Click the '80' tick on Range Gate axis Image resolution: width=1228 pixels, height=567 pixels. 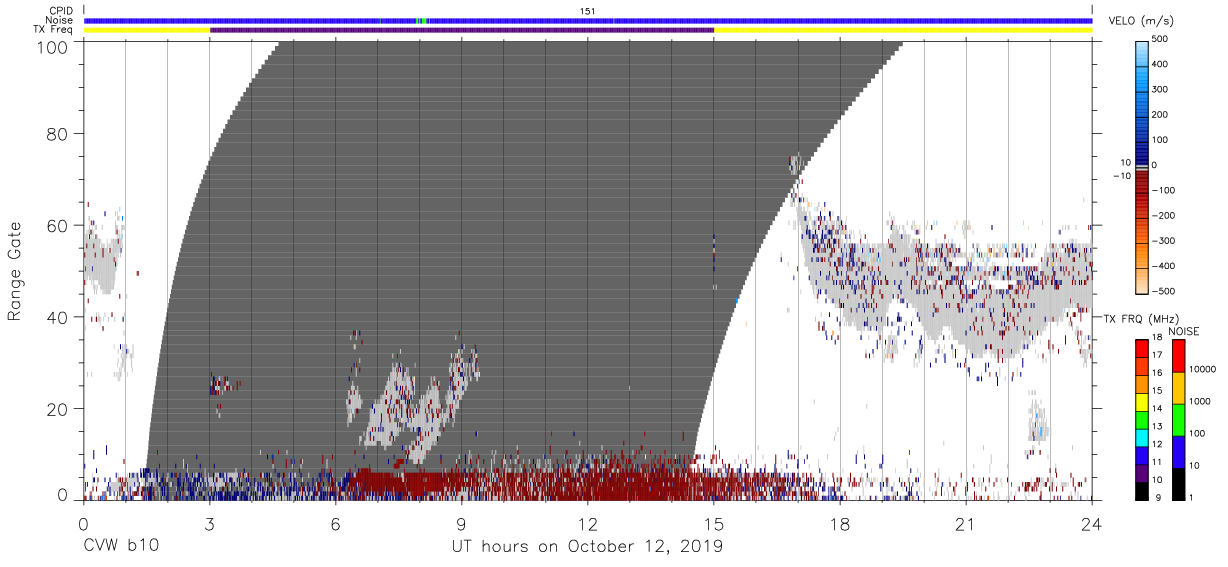(x=59, y=134)
